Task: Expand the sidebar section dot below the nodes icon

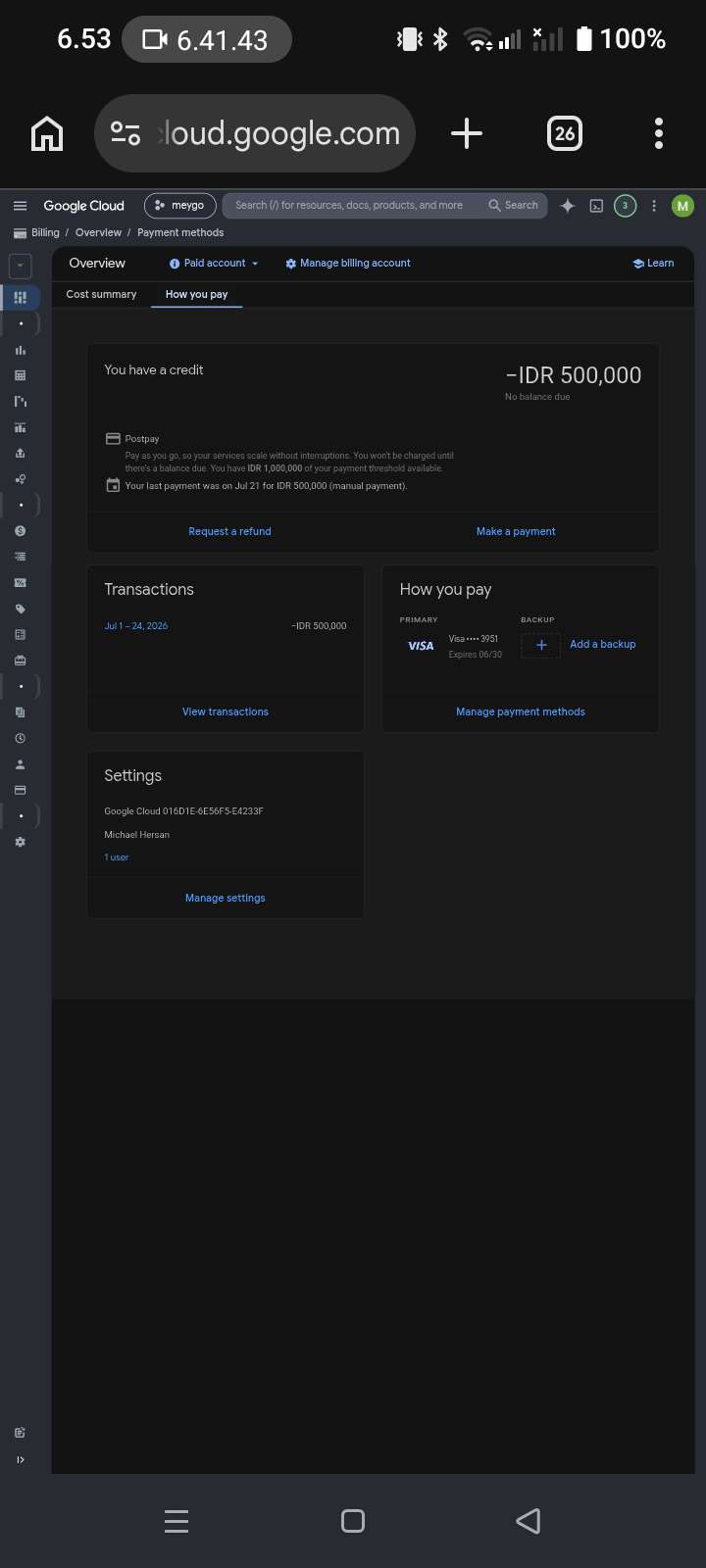Action: click(x=21, y=505)
